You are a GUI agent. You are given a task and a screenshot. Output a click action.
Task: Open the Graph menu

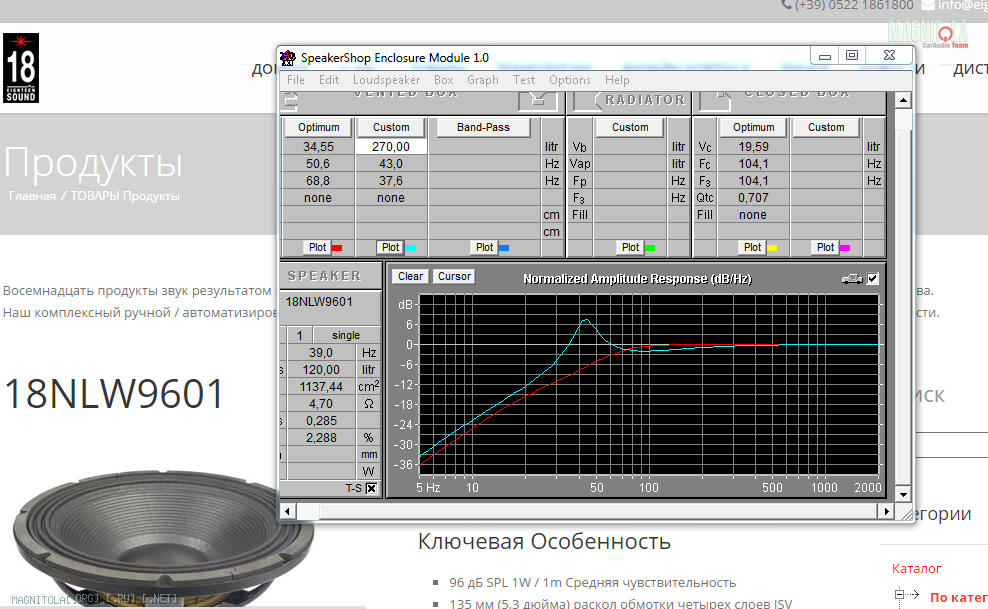coord(483,80)
